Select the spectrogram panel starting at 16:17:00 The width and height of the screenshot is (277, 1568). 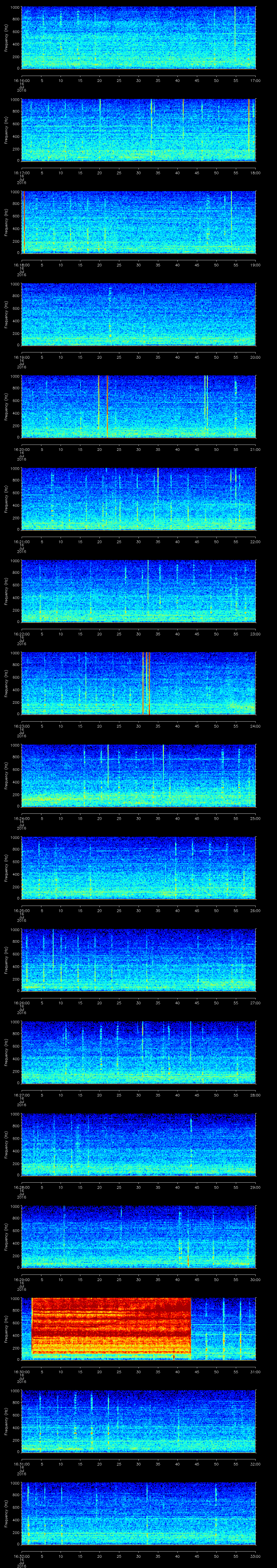[x=139, y=130]
